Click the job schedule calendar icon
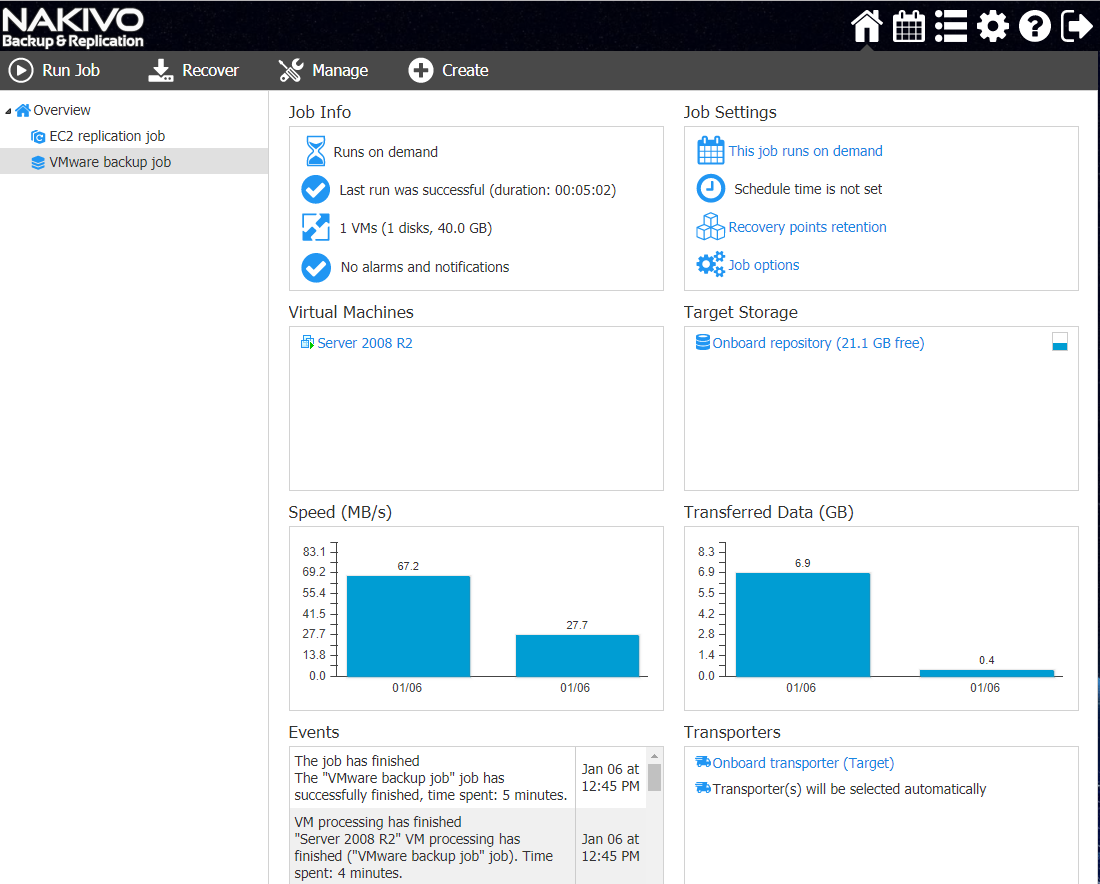This screenshot has height=884, width=1100. 711,150
